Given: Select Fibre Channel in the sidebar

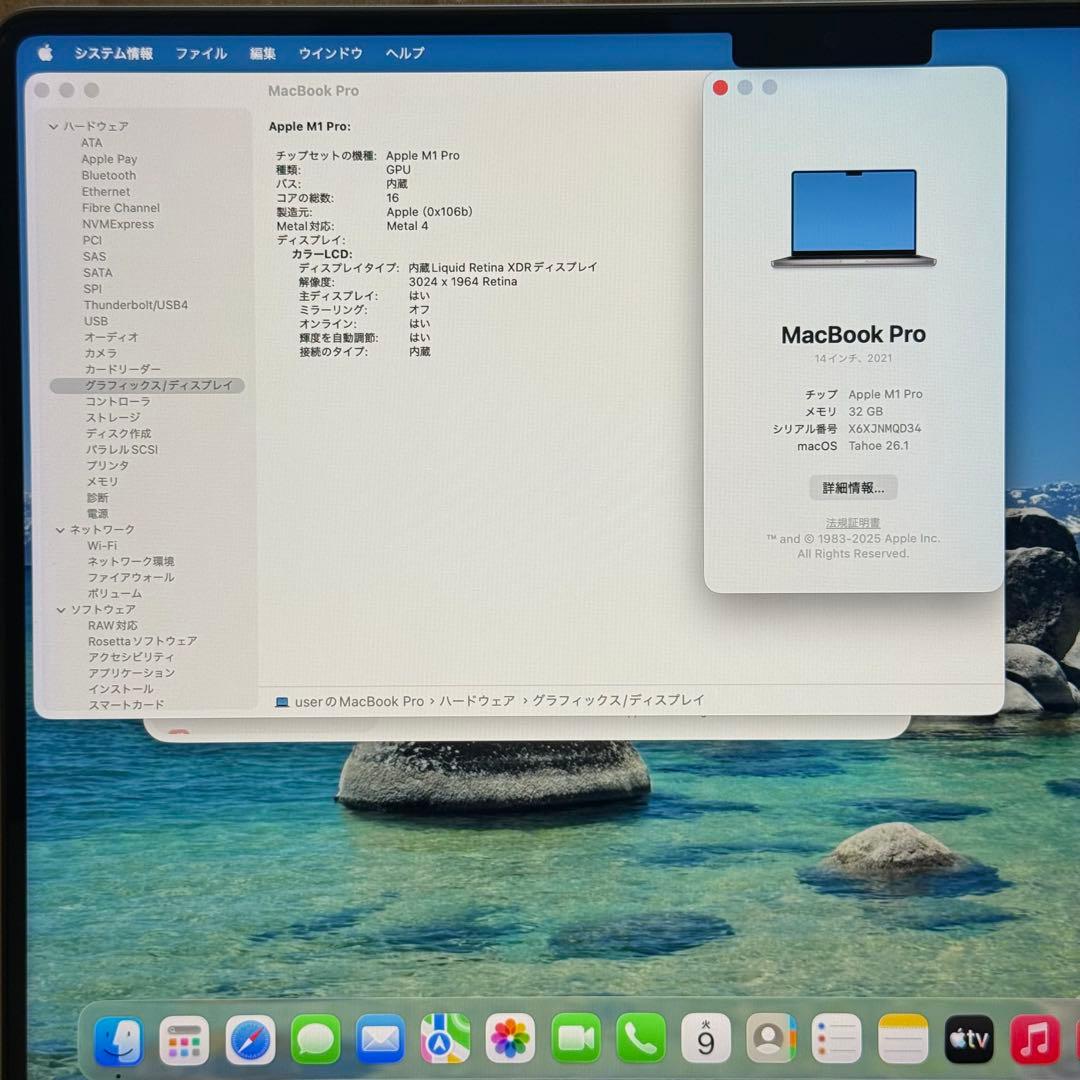Looking at the screenshot, I should pos(121,208).
